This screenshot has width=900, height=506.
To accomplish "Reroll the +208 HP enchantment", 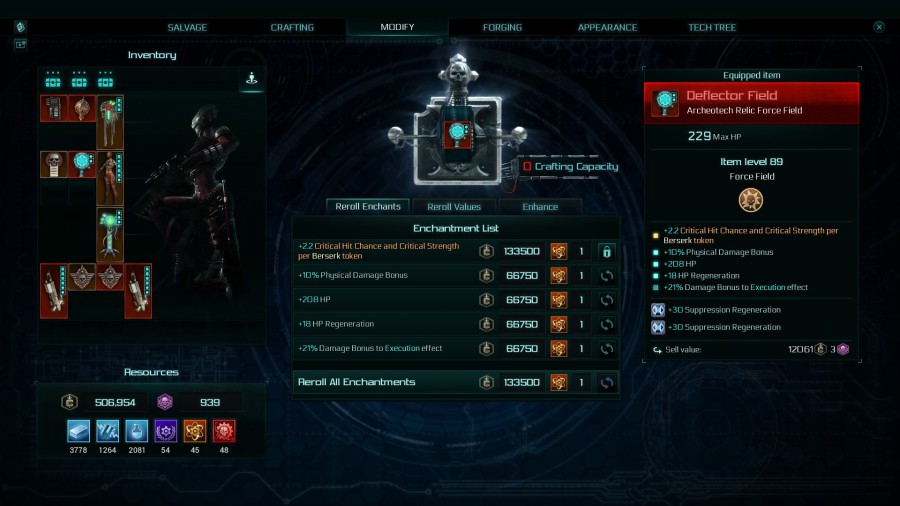I will [606, 300].
